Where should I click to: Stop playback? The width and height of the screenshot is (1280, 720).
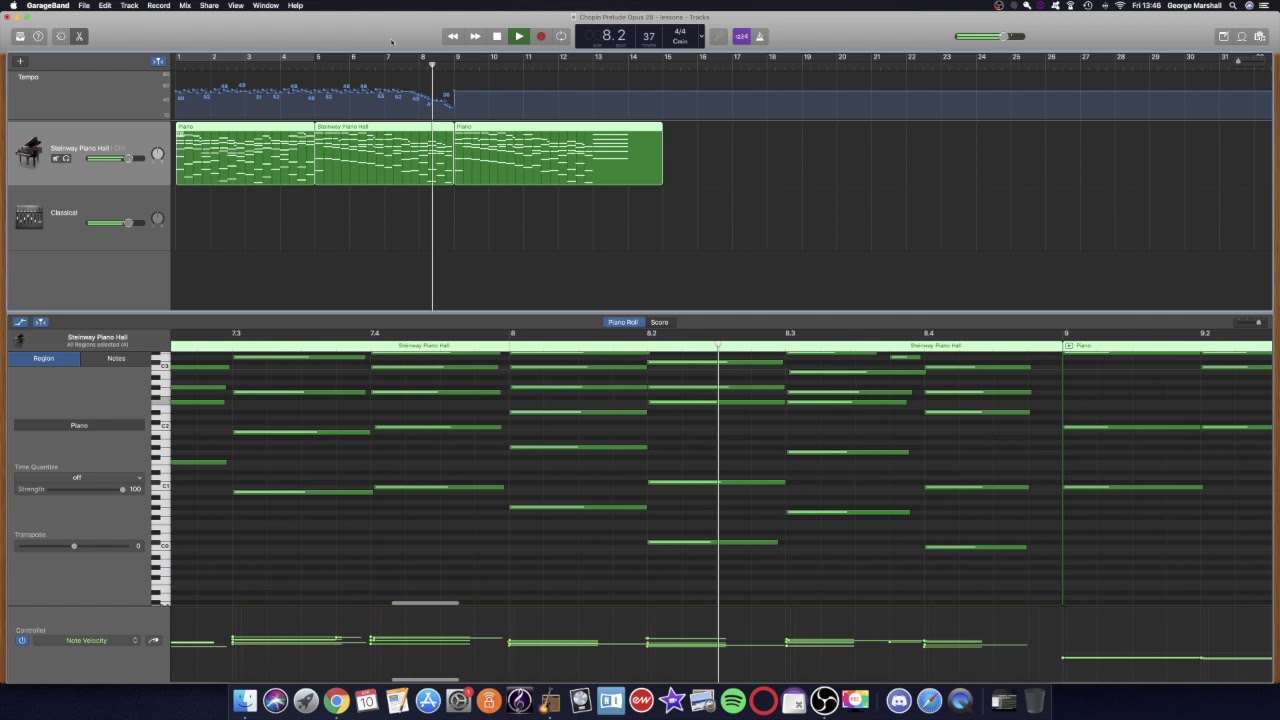497,36
